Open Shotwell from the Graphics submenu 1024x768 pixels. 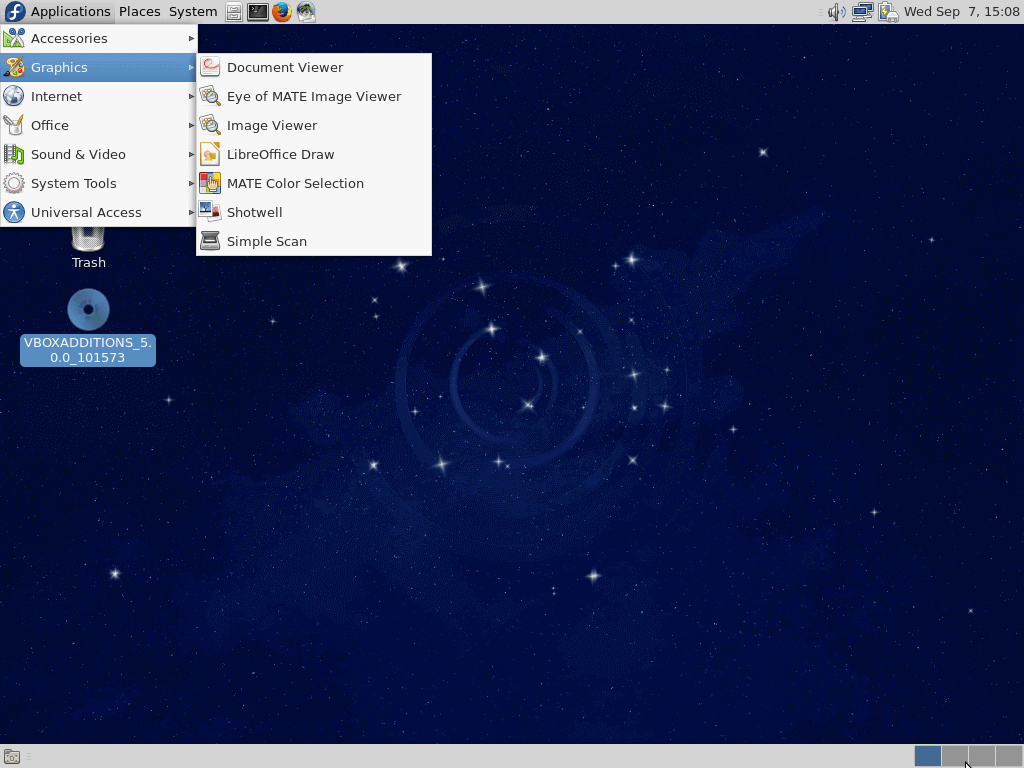point(254,212)
